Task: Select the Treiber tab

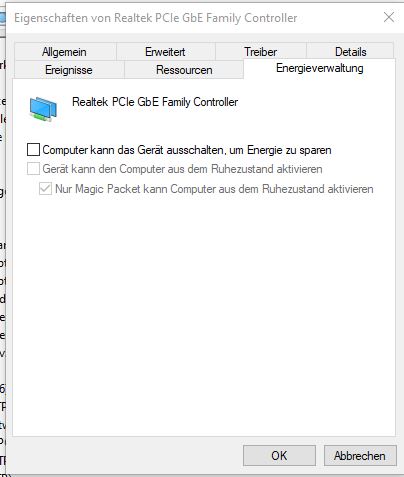Action: (261, 52)
